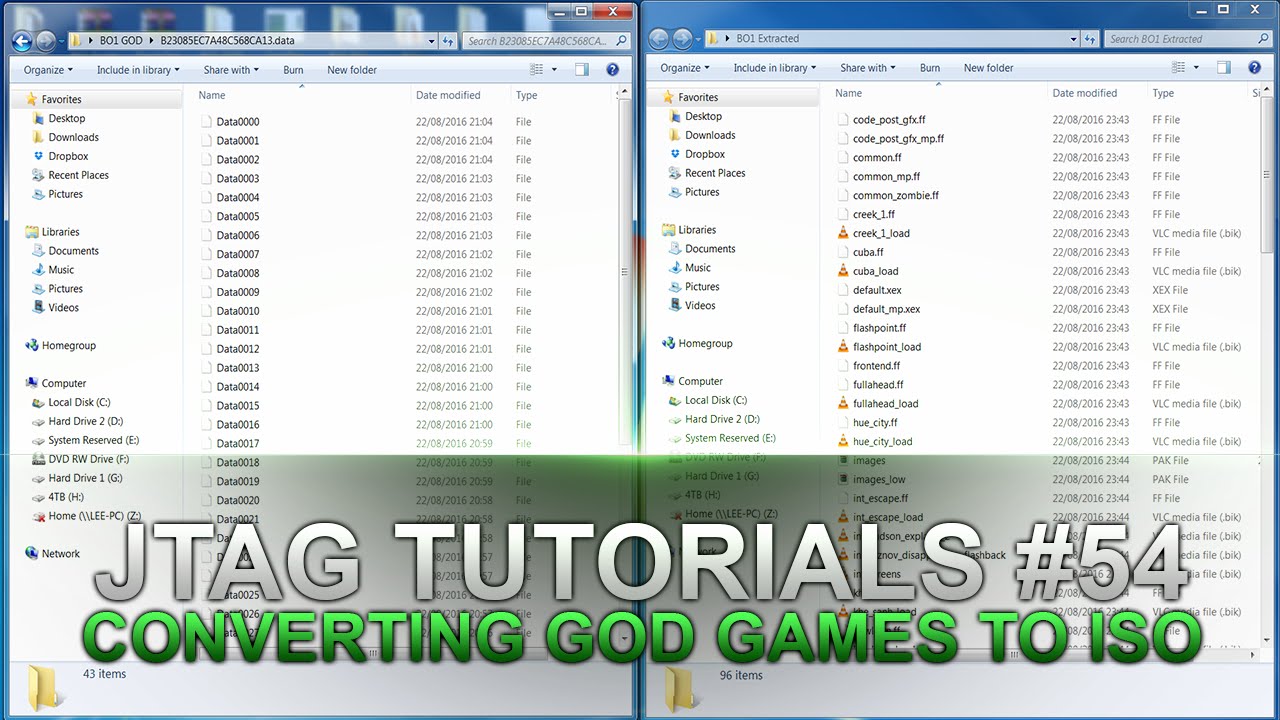Viewport: 1280px width, 720px height.
Task: Click BO1 Extracted breadcrumb in right address bar
Action: coord(768,39)
